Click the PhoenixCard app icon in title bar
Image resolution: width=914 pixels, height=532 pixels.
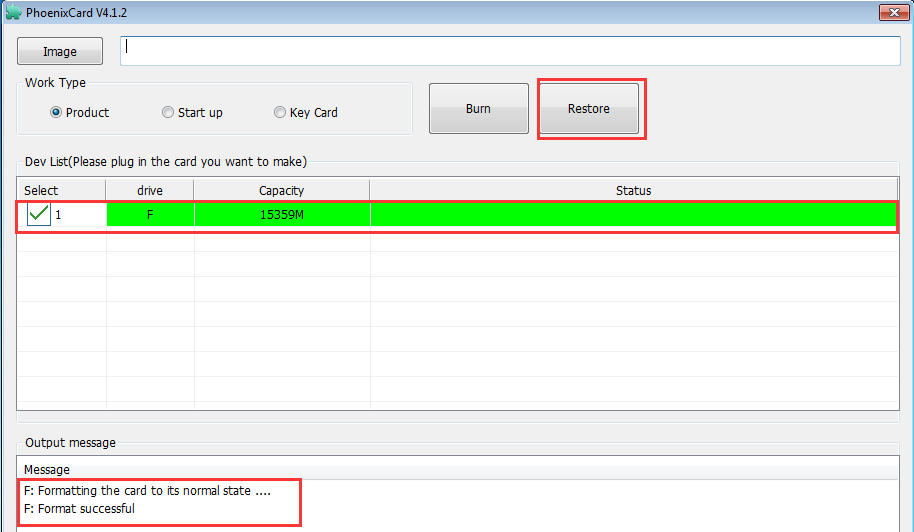coord(13,12)
